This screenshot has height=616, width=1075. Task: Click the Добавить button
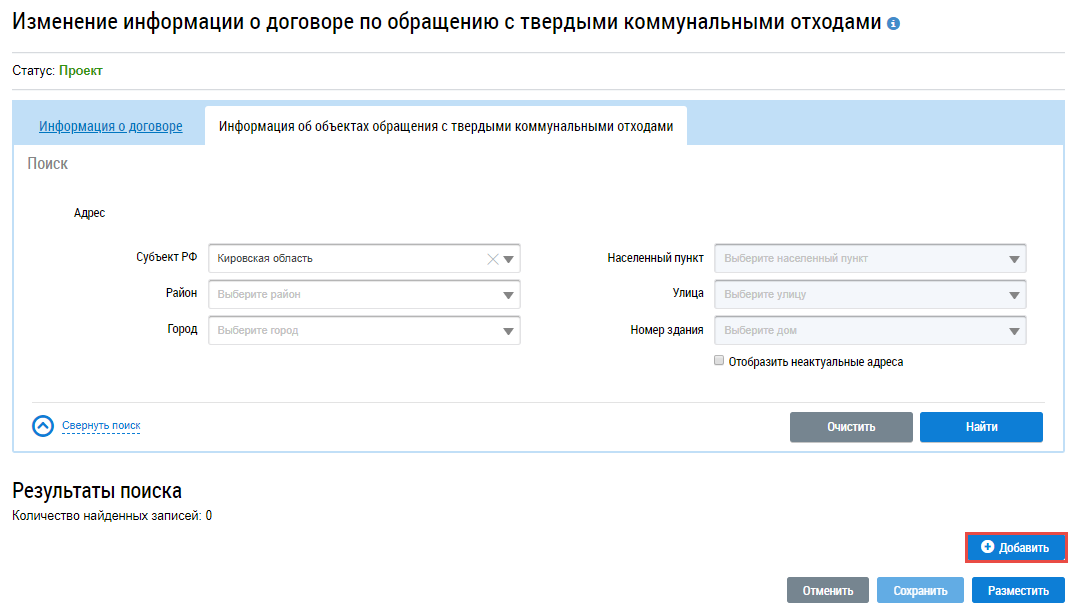(x=1016, y=548)
